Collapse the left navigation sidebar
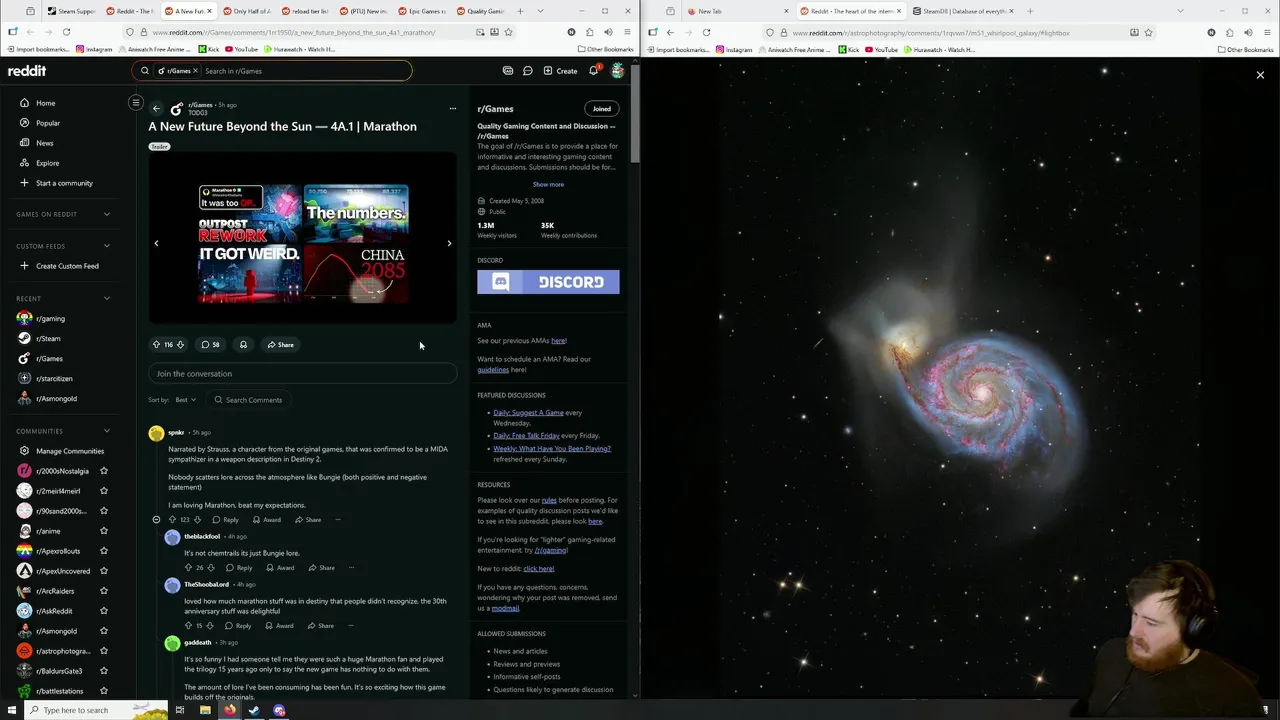This screenshot has height=720, width=1280. pyautogui.click(x=136, y=102)
